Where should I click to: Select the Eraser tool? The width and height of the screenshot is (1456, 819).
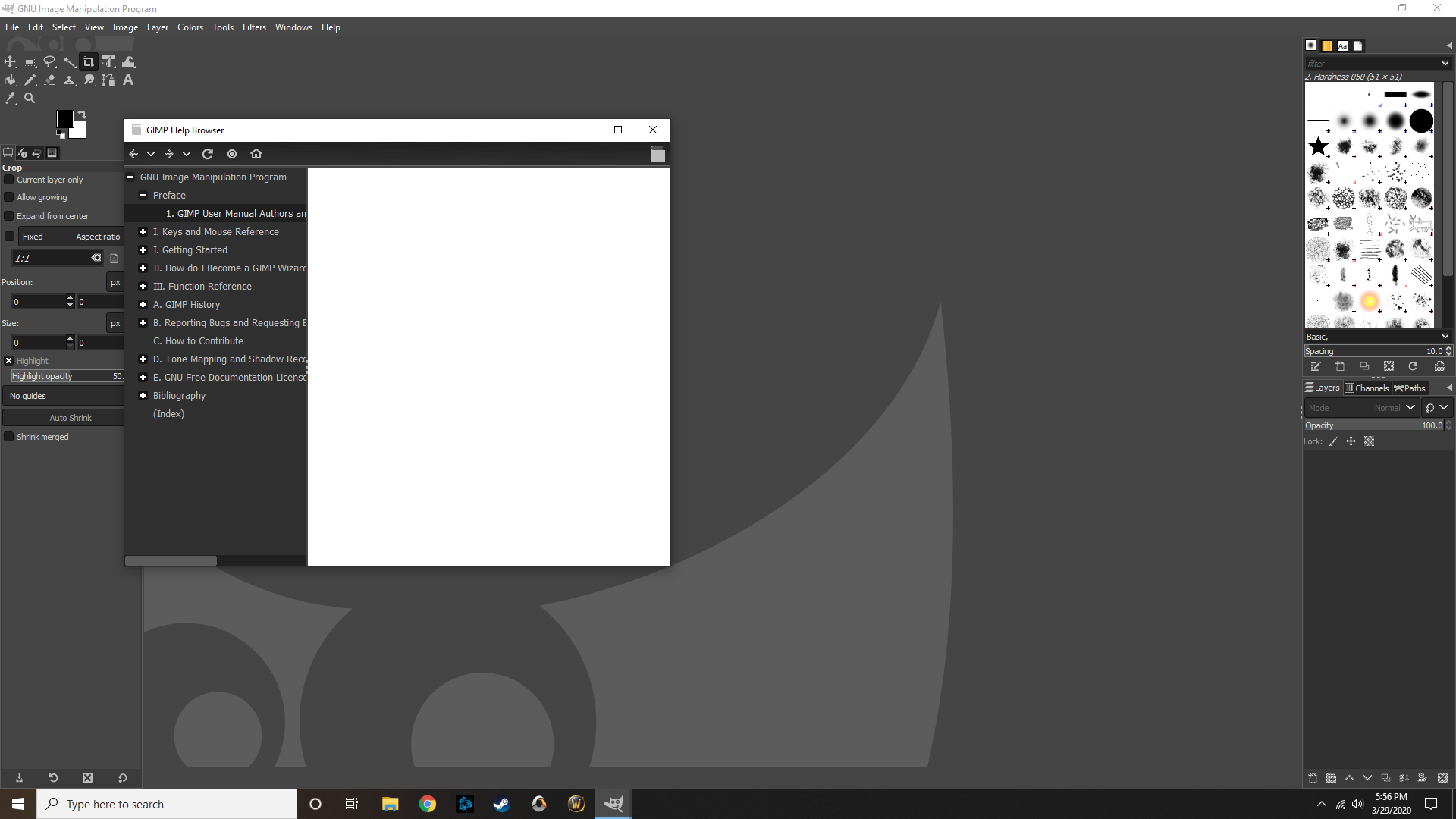point(50,80)
